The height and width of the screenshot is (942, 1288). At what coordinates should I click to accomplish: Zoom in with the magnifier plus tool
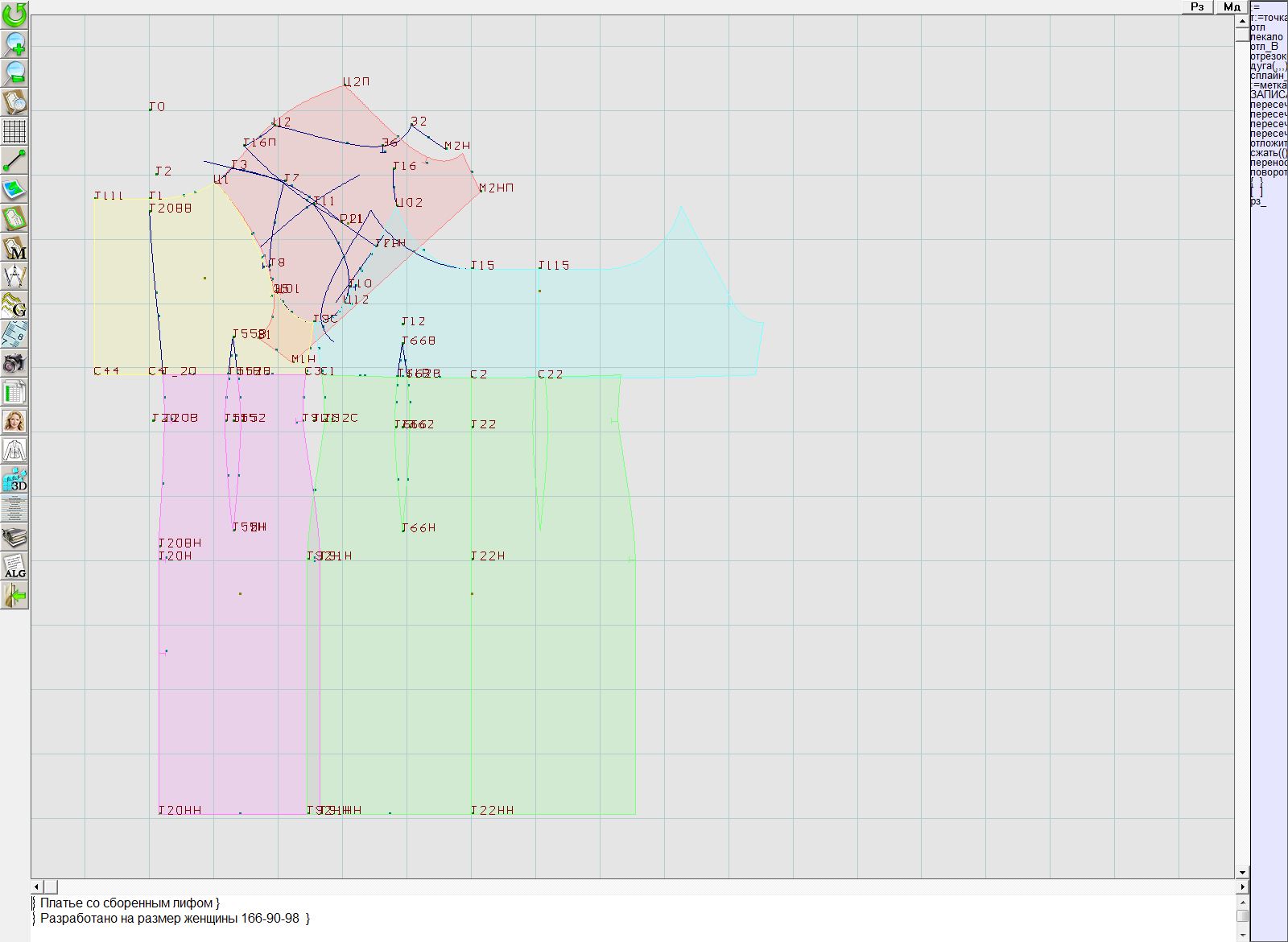(14, 43)
